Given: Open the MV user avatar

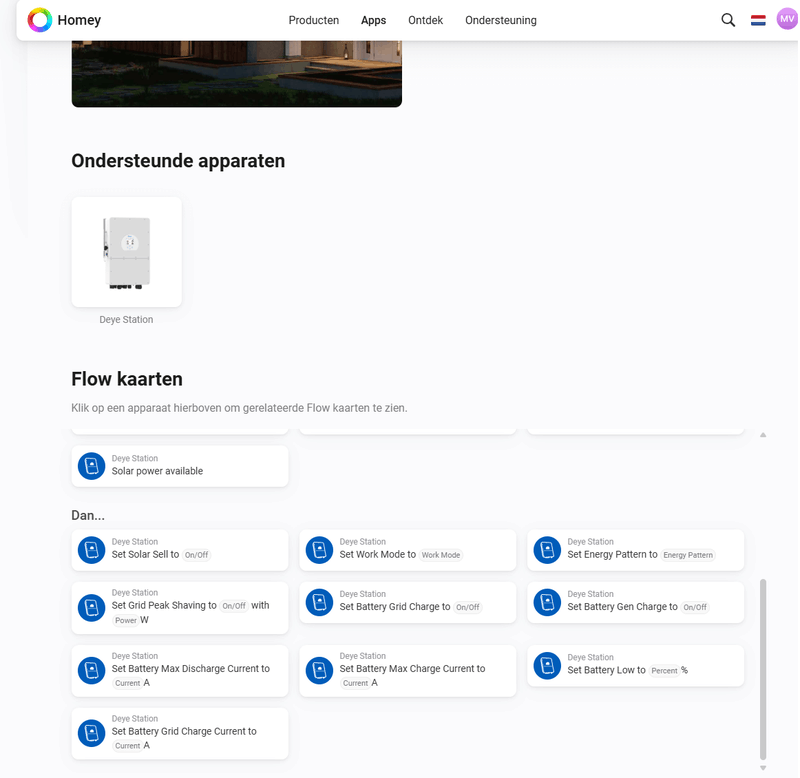Looking at the screenshot, I should (x=787, y=19).
